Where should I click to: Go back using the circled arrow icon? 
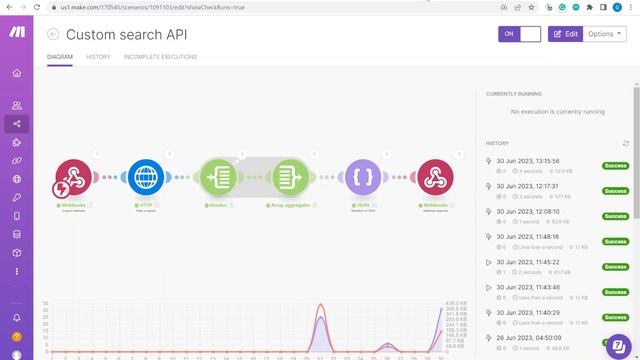(x=53, y=34)
